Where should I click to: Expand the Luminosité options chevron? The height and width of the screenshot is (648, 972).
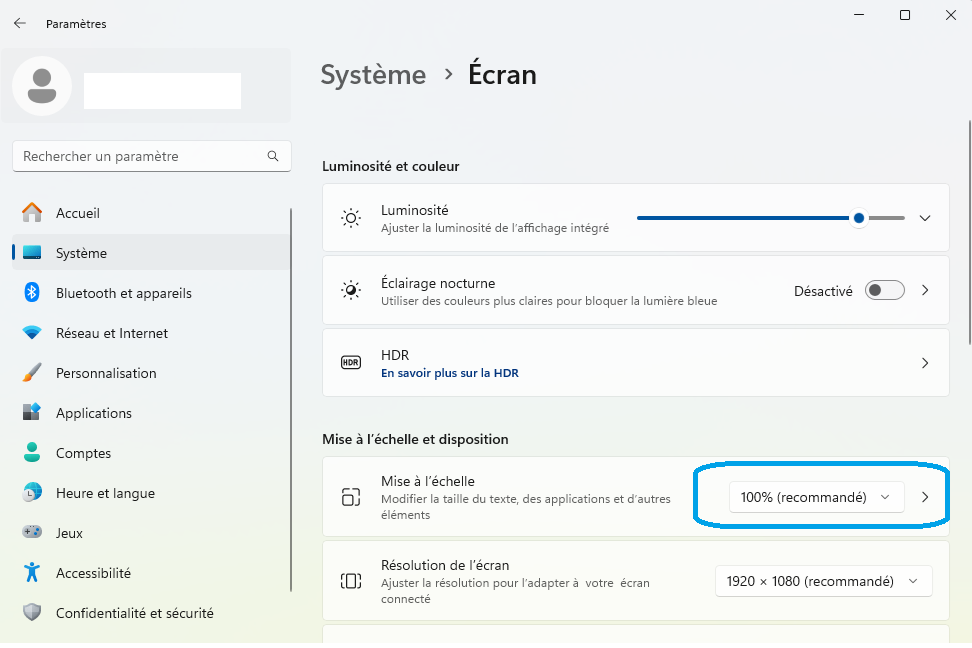pyautogui.click(x=925, y=218)
